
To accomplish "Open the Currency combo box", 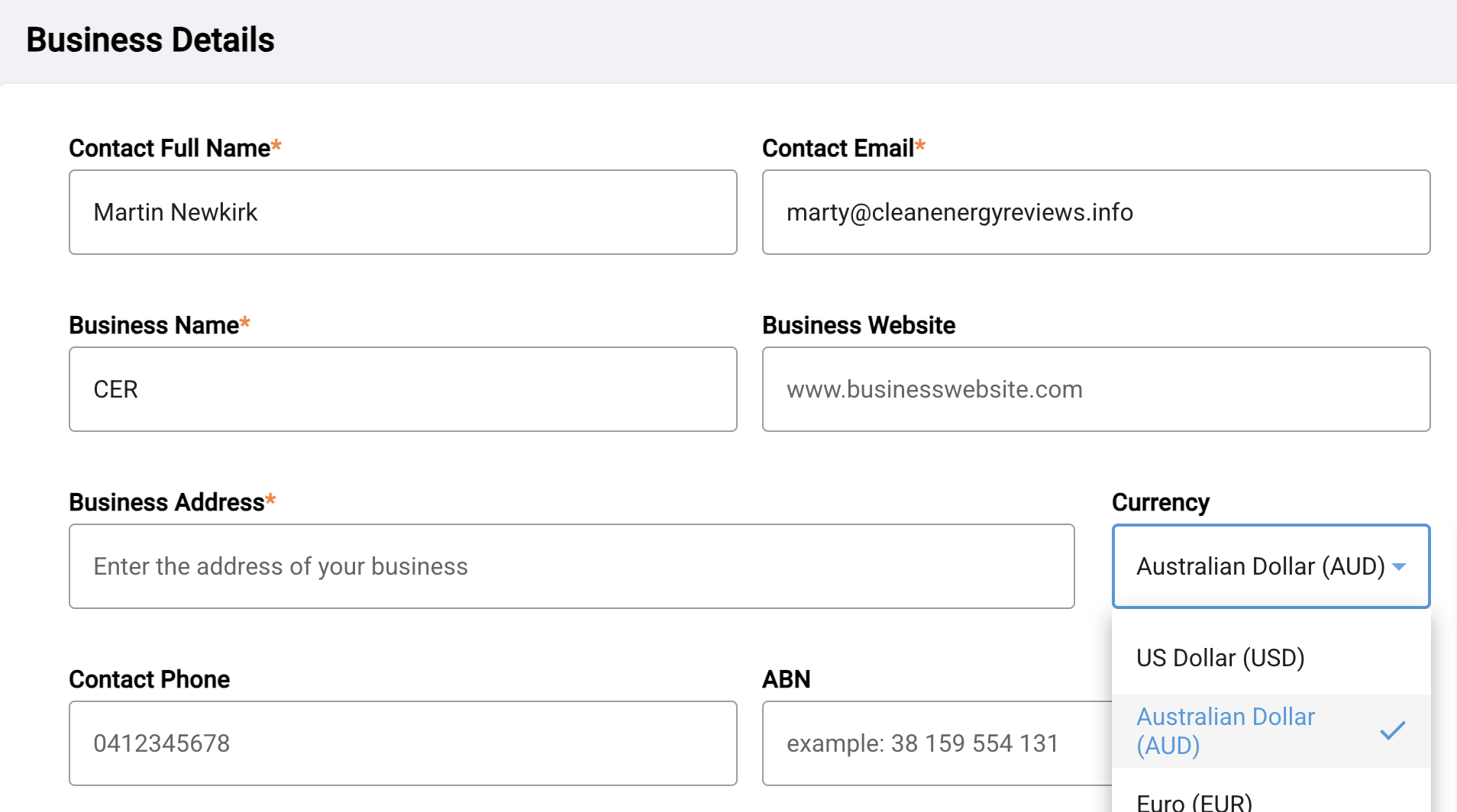I will click(1260, 566).
